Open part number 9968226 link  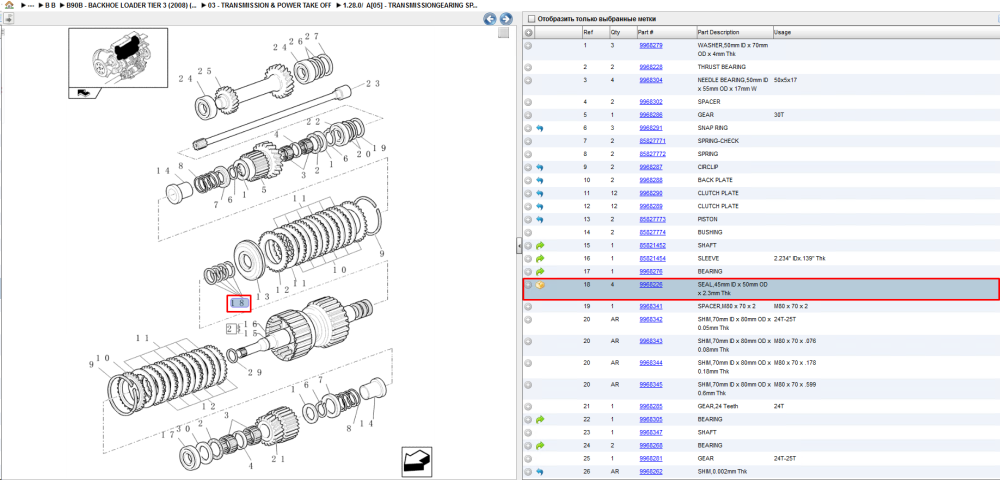pyautogui.click(x=651, y=285)
